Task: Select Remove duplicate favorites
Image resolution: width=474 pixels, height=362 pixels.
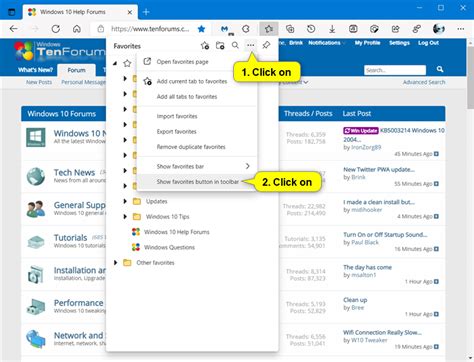Action: 197,147
